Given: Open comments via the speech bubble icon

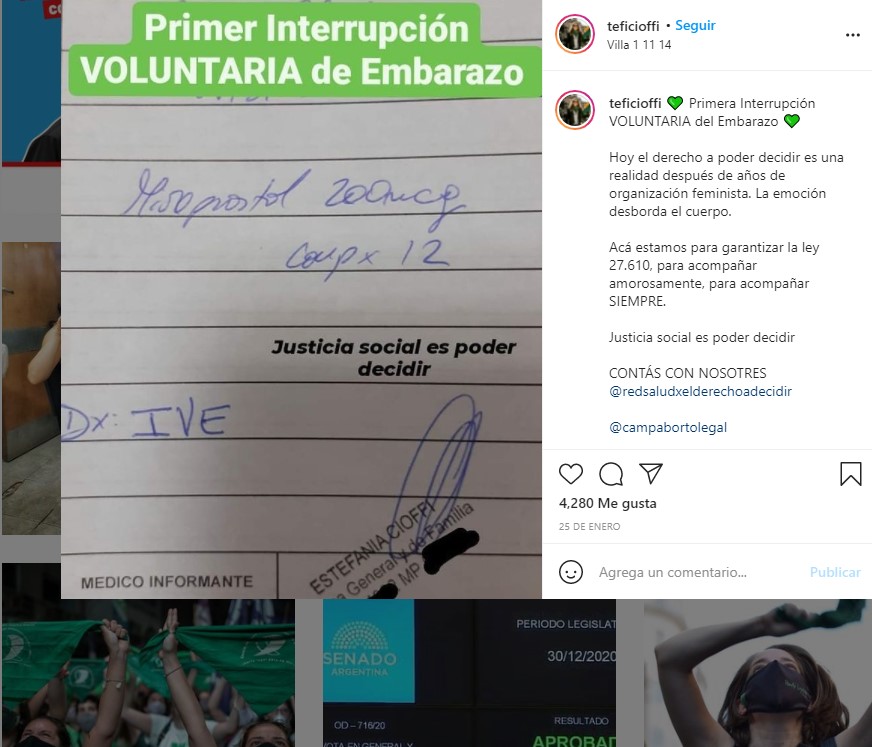Looking at the screenshot, I should point(611,474).
